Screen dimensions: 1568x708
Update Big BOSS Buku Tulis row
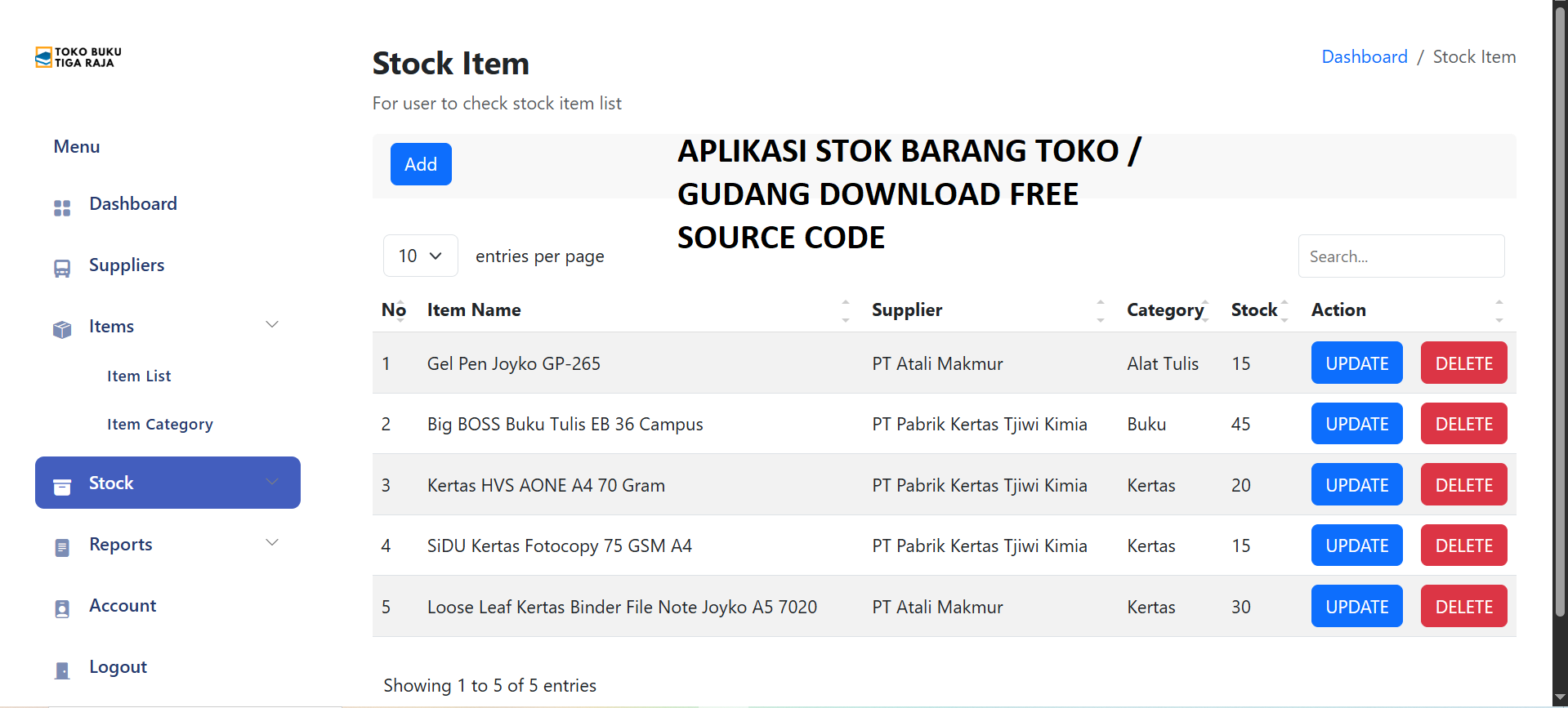point(1357,424)
